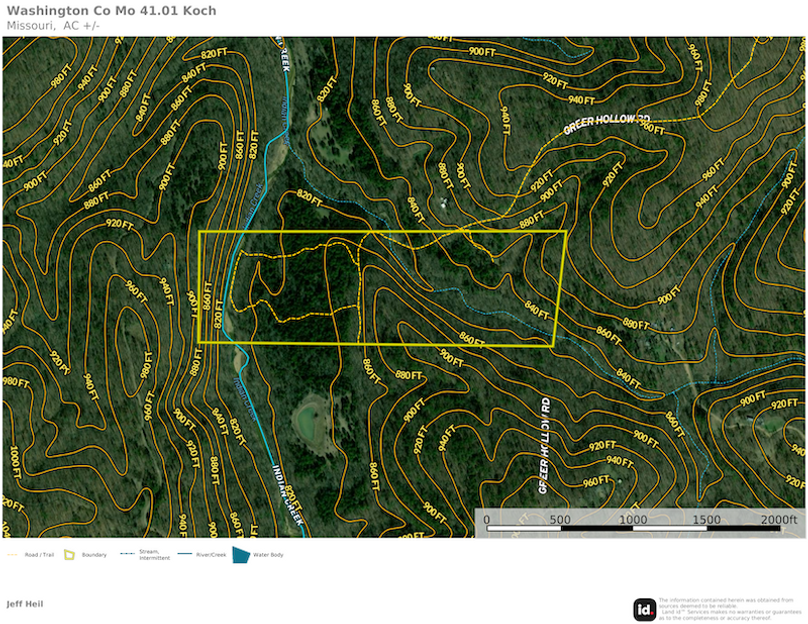Image resolution: width=808 pixels, height=624 pixels.
Task: Click the horizontal GREER HOLLOW RD label
Action: click(607, 122)
